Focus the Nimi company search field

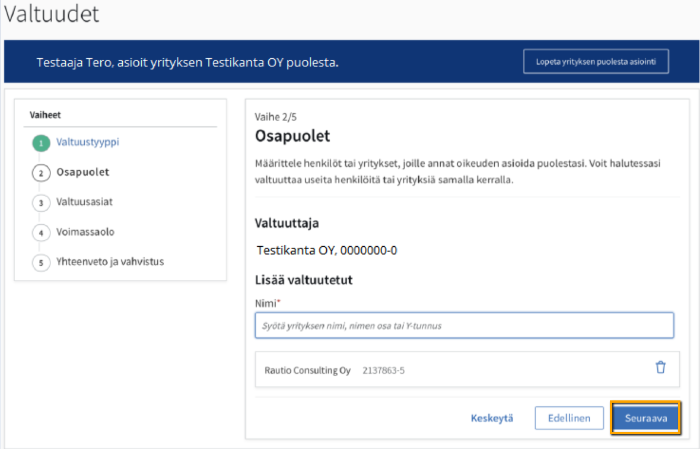coord(464,326)
